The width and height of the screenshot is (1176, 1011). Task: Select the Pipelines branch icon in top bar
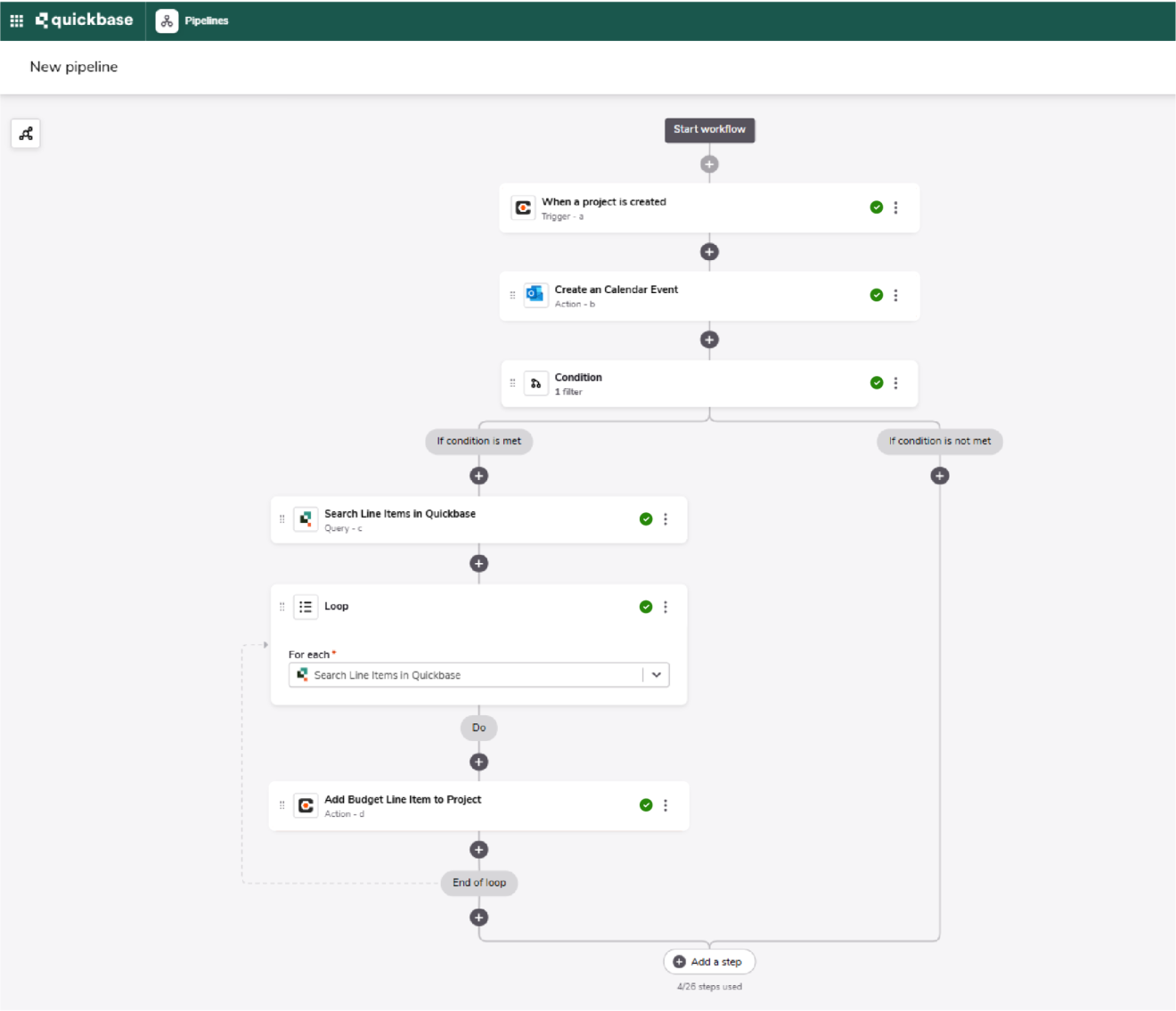click(167, 20)
